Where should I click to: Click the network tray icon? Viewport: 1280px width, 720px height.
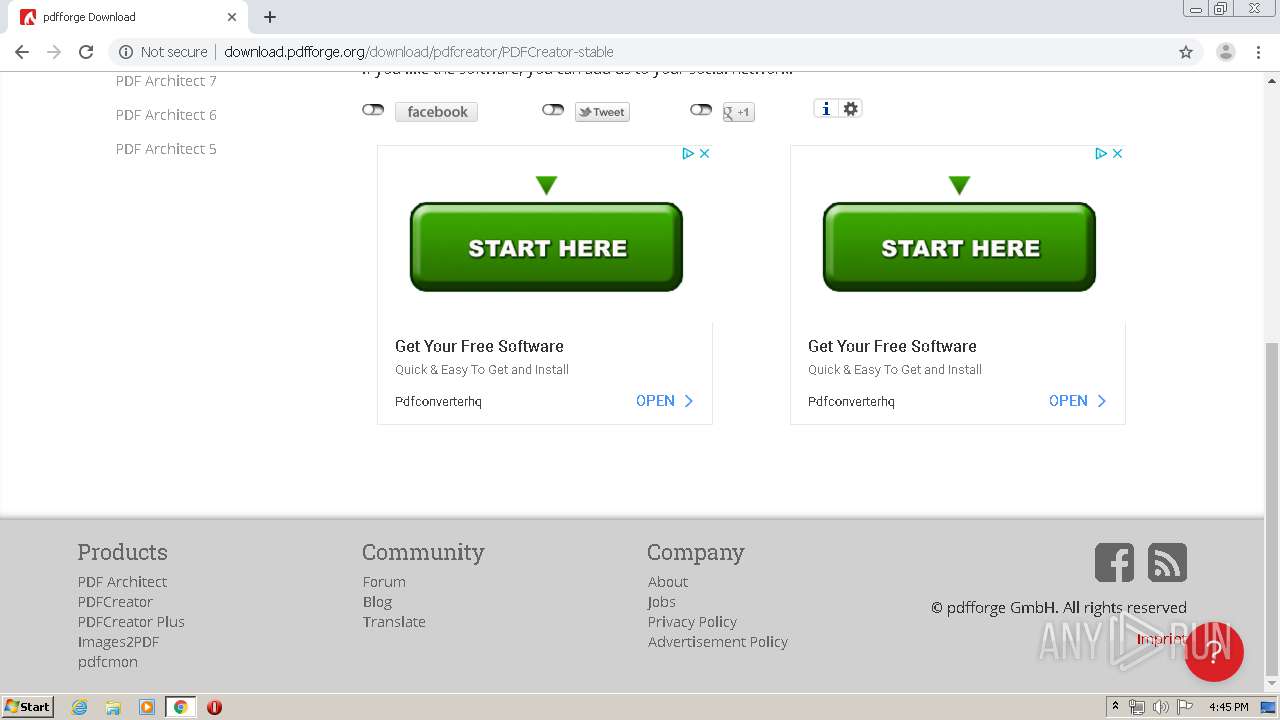click(1137, 707)
